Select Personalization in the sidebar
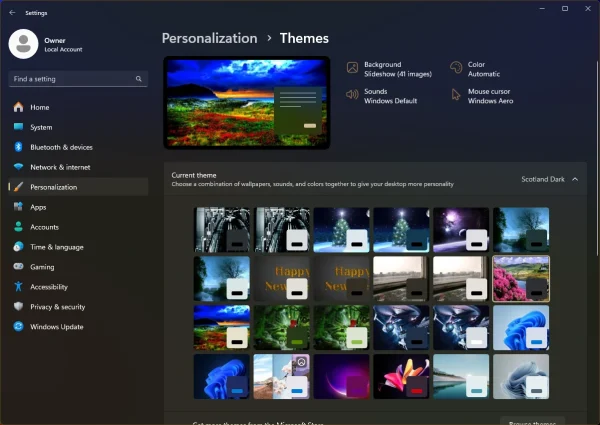This screenshot has width=600, height=425. tap(78, 187)
